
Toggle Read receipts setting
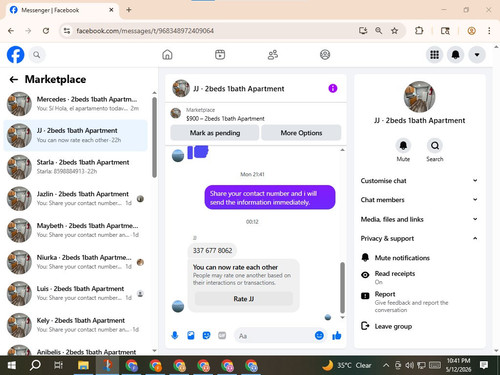pyautogui.click(x=419, y=277)
